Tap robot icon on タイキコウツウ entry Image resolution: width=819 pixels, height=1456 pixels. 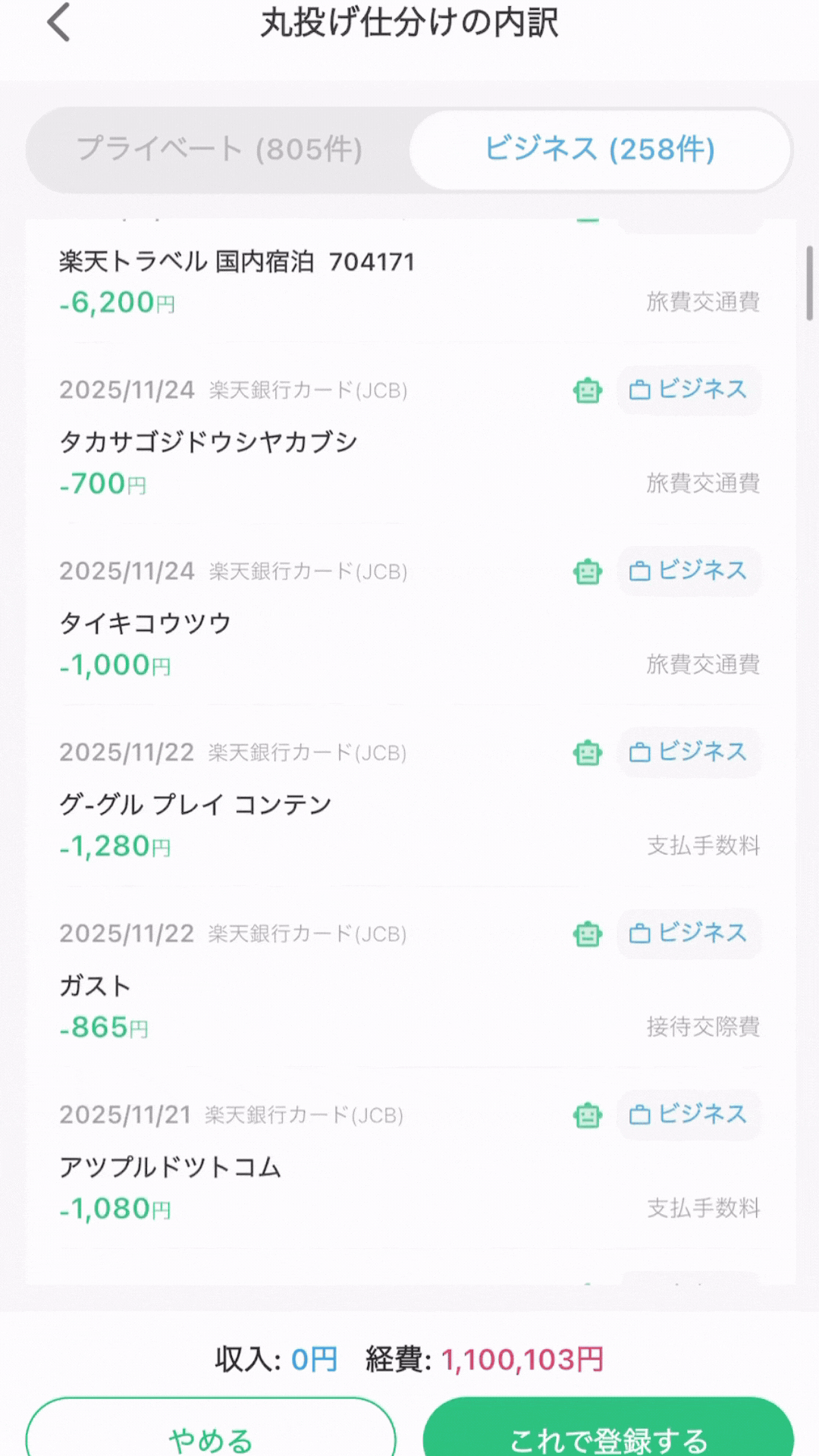(588, 572)
